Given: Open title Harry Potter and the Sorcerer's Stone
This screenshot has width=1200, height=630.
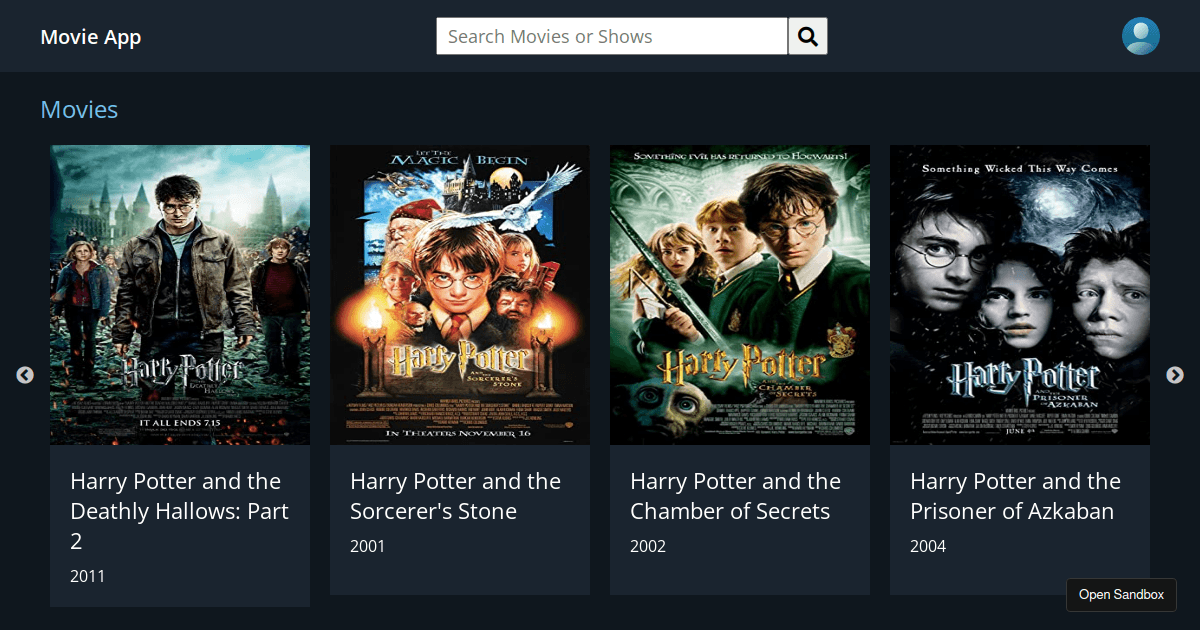Looking at the screenshot, I should coord(455,496).
